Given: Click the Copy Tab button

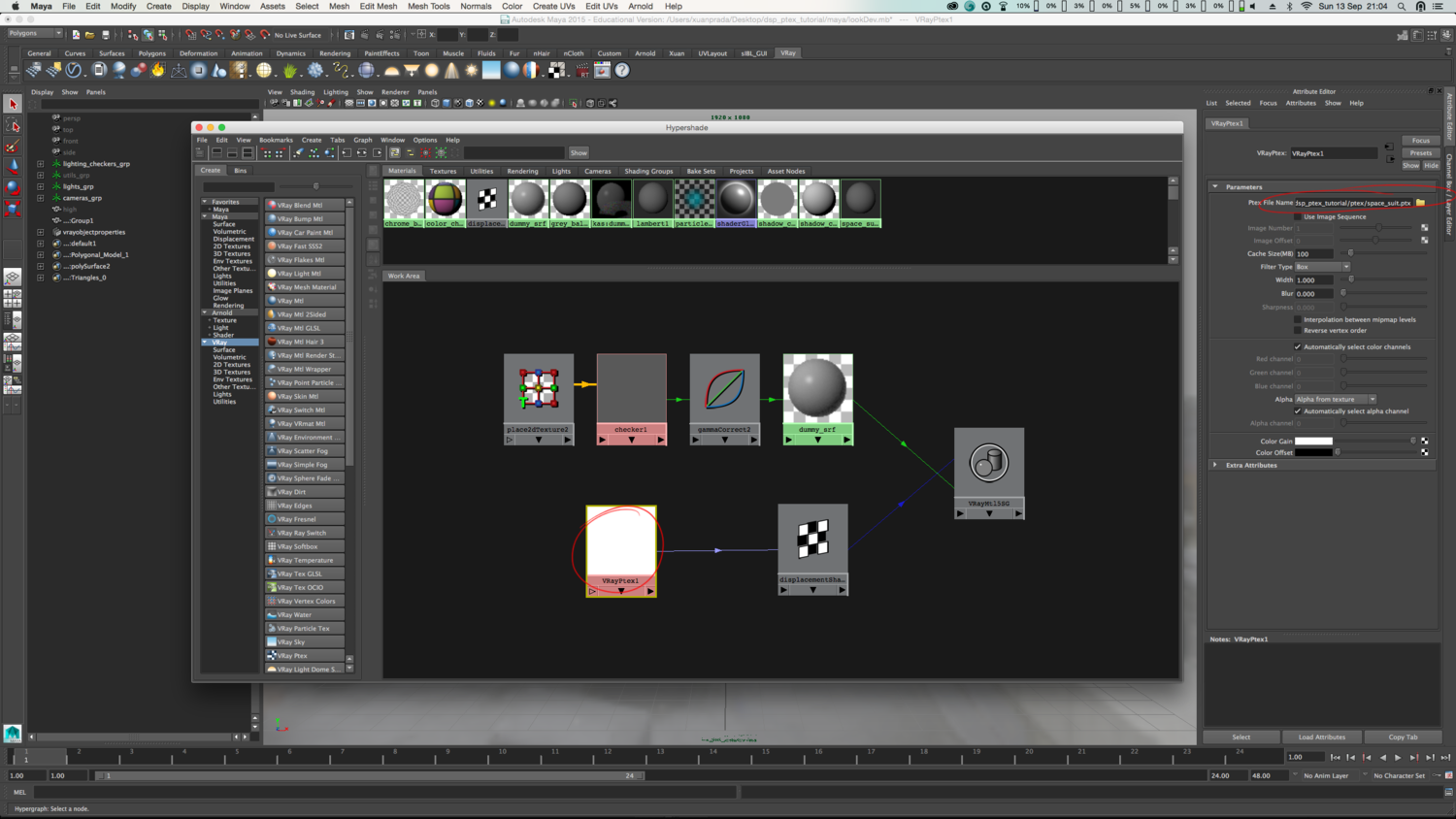Looking at the screenshot, I should click(x=1403, y=737).
